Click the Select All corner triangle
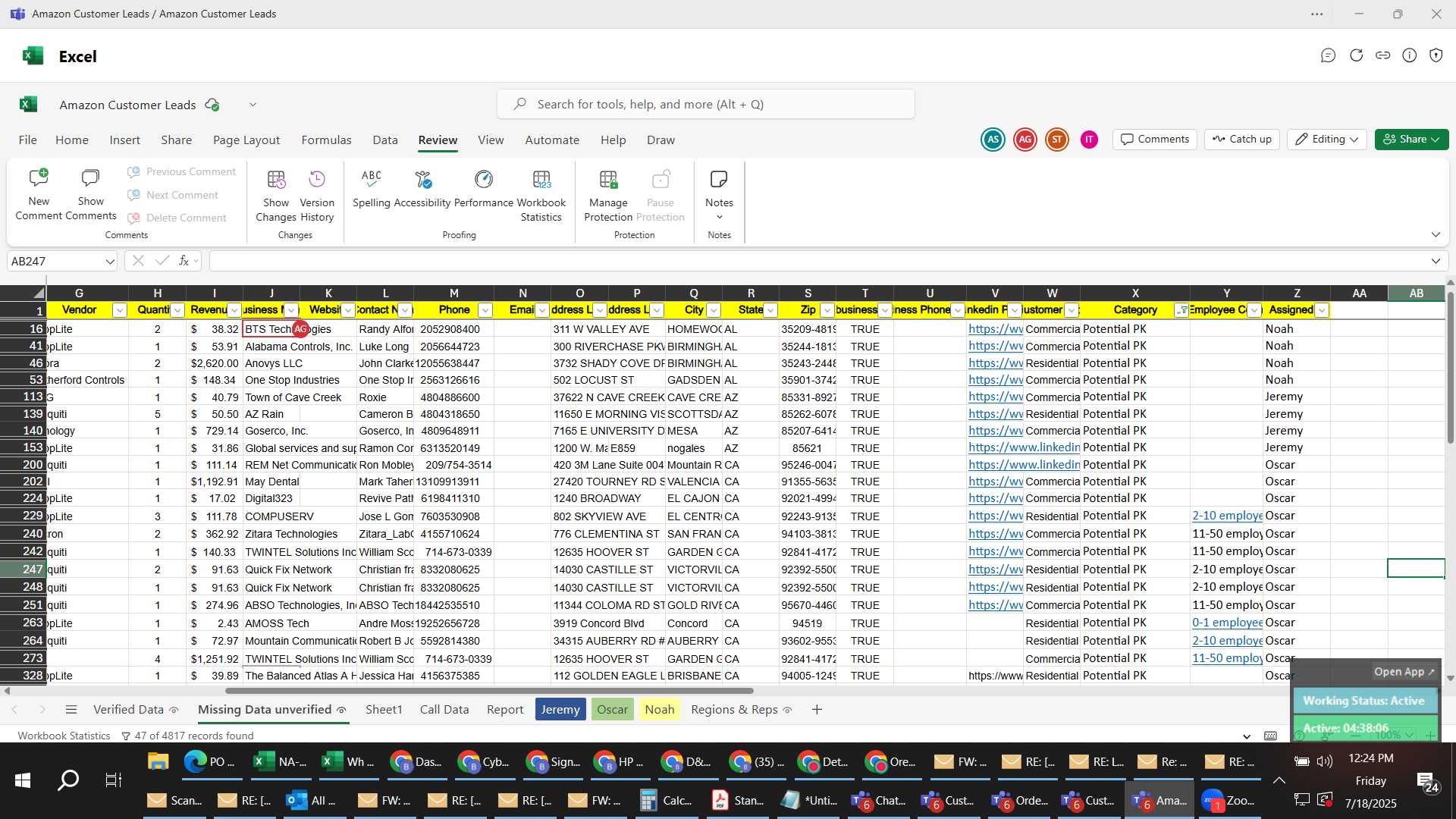The height and width of the screenshot is (819, 1456). [x=38, y=293]
